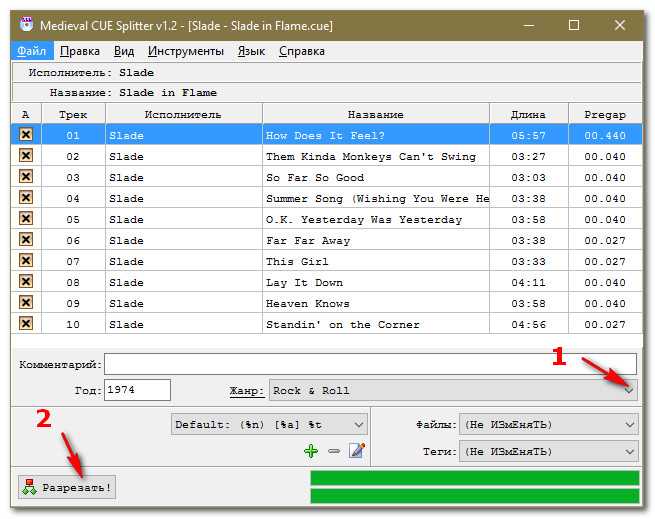Click the Medieval CUE Splitter app icon
The width and height of the screenshot is (655, 519).
(x=27, y=25)
